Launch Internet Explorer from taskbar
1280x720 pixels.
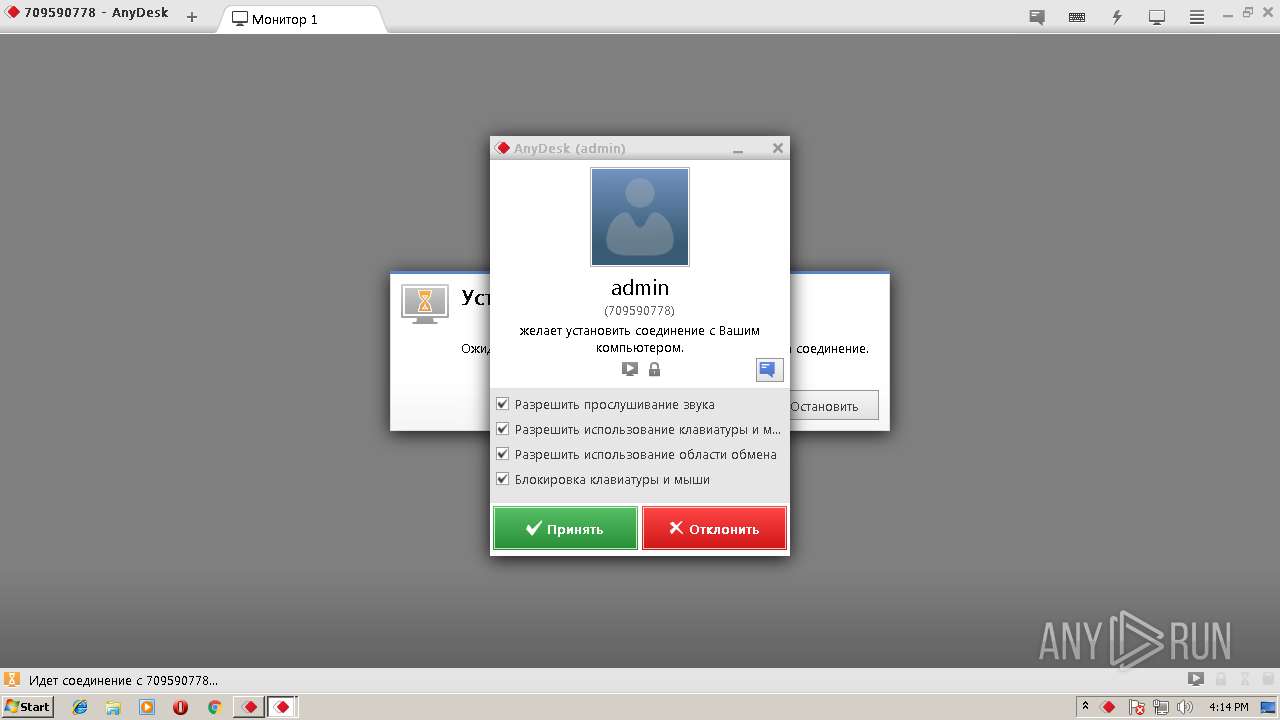tap(80, 707)
